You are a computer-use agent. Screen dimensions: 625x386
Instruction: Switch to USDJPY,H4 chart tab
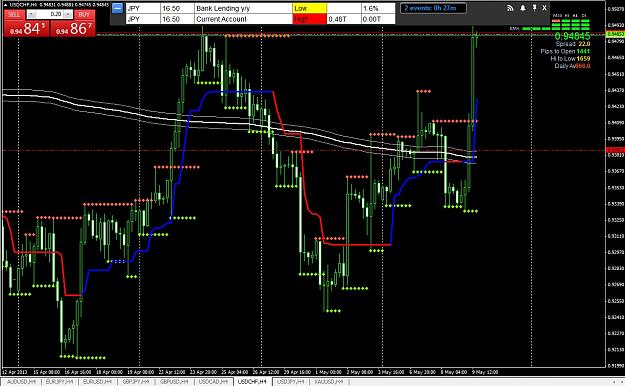(291, 382)
